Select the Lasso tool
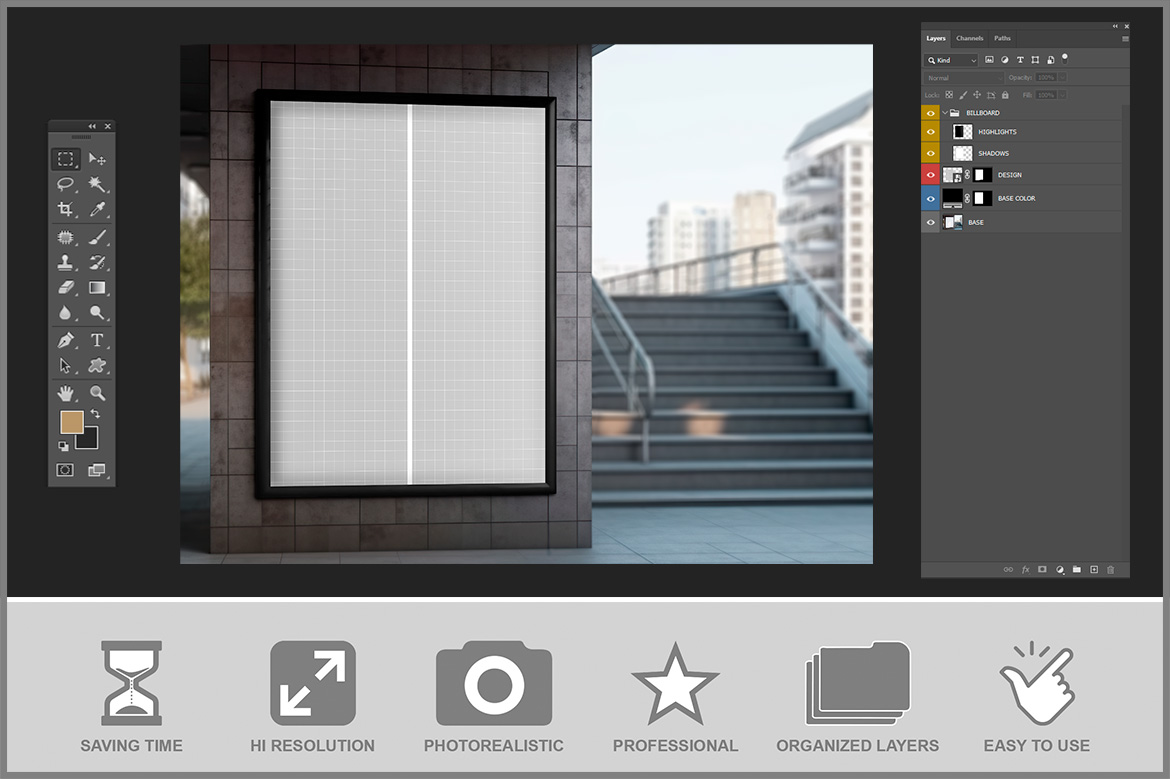The height and width of the screenshot is (779, 1170). click(65, 184)
